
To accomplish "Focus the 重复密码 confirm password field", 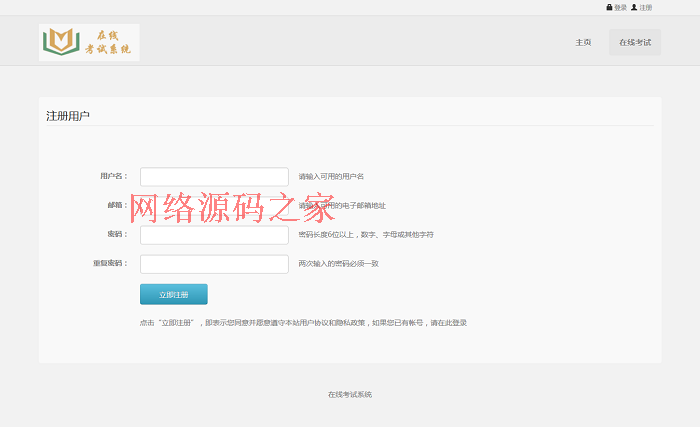I will point(214,264).
